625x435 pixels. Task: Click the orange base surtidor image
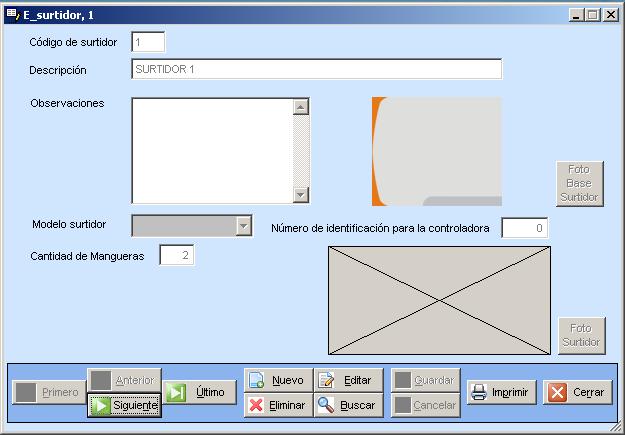tap(436, 152)
